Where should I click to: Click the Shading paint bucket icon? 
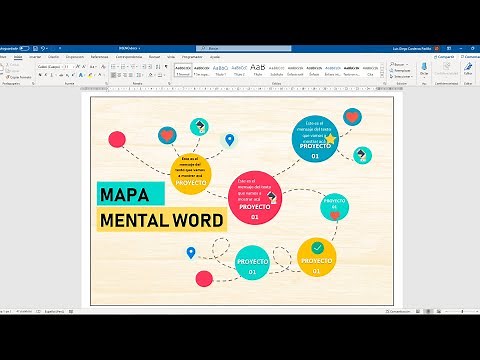tap(151, 75)
